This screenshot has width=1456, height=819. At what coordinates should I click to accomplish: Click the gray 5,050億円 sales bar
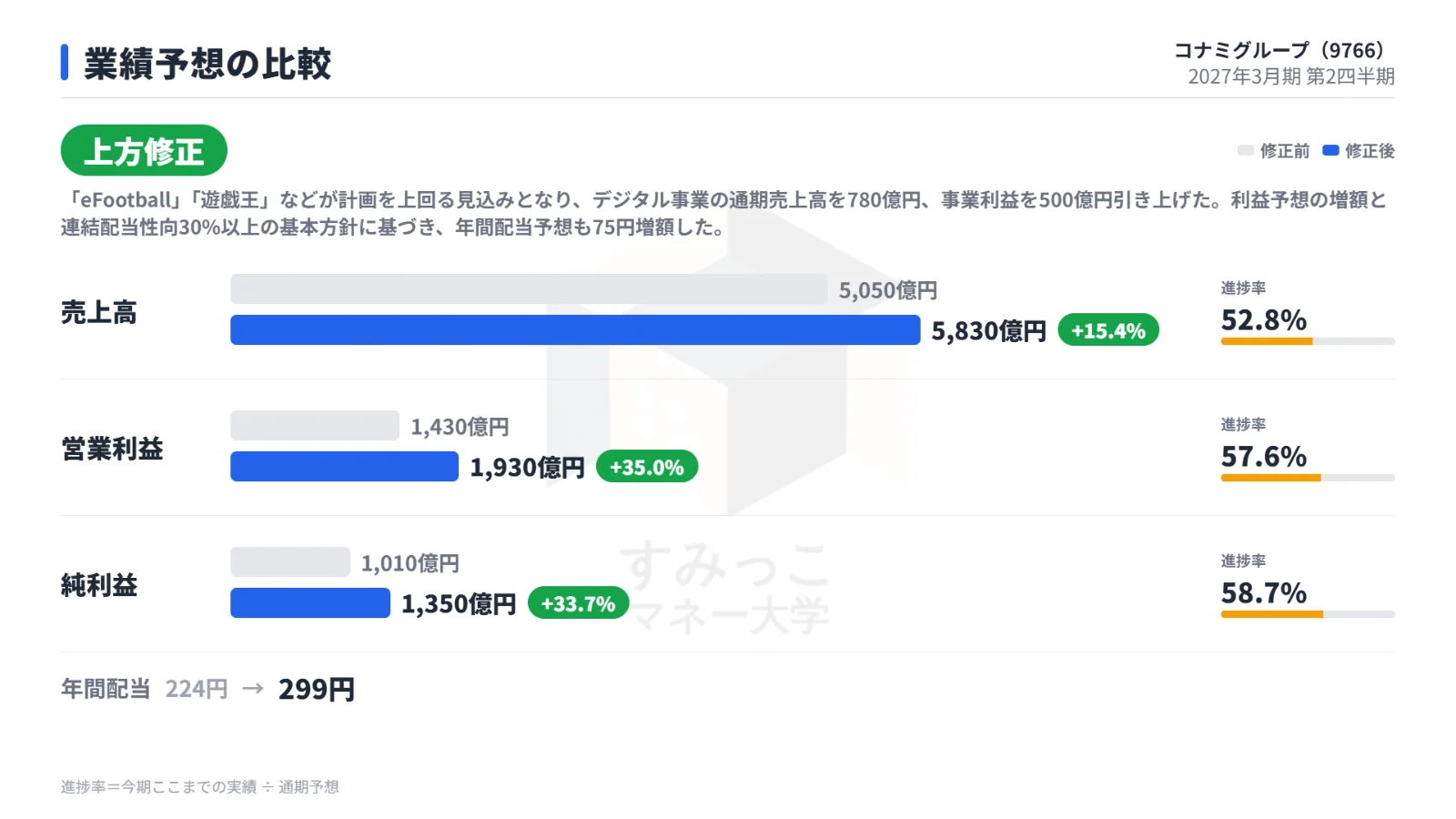click(529, 288)
